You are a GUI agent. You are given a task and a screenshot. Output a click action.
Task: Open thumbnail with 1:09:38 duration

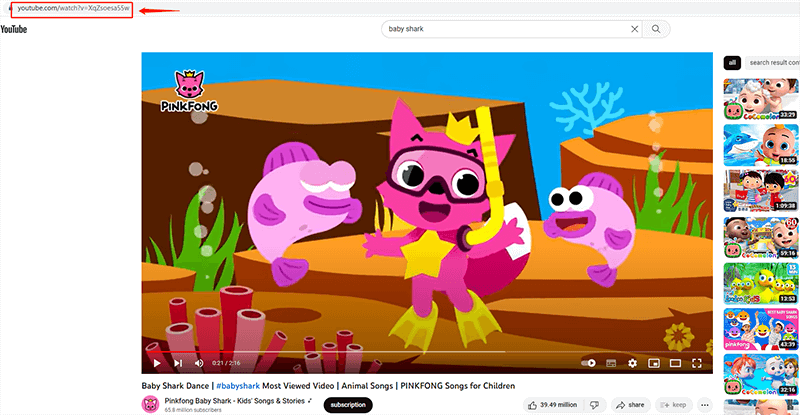pyautogui.click(x=761, y=191)
